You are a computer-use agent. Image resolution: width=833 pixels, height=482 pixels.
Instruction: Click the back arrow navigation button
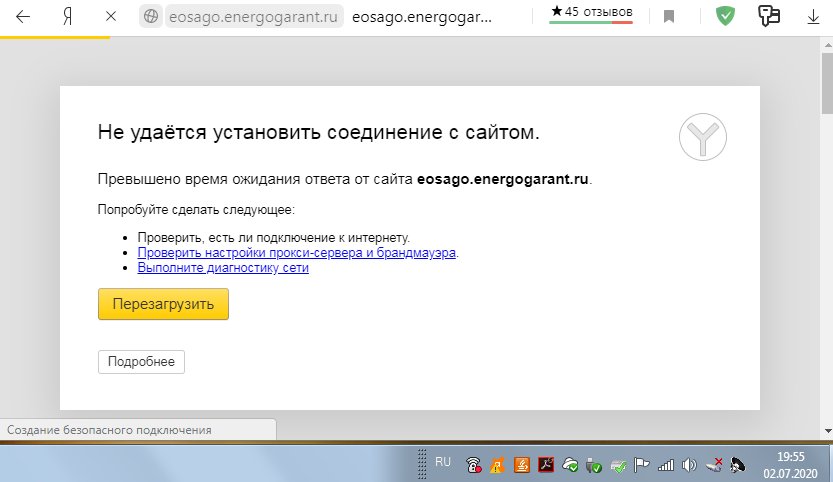pos(22,16)
